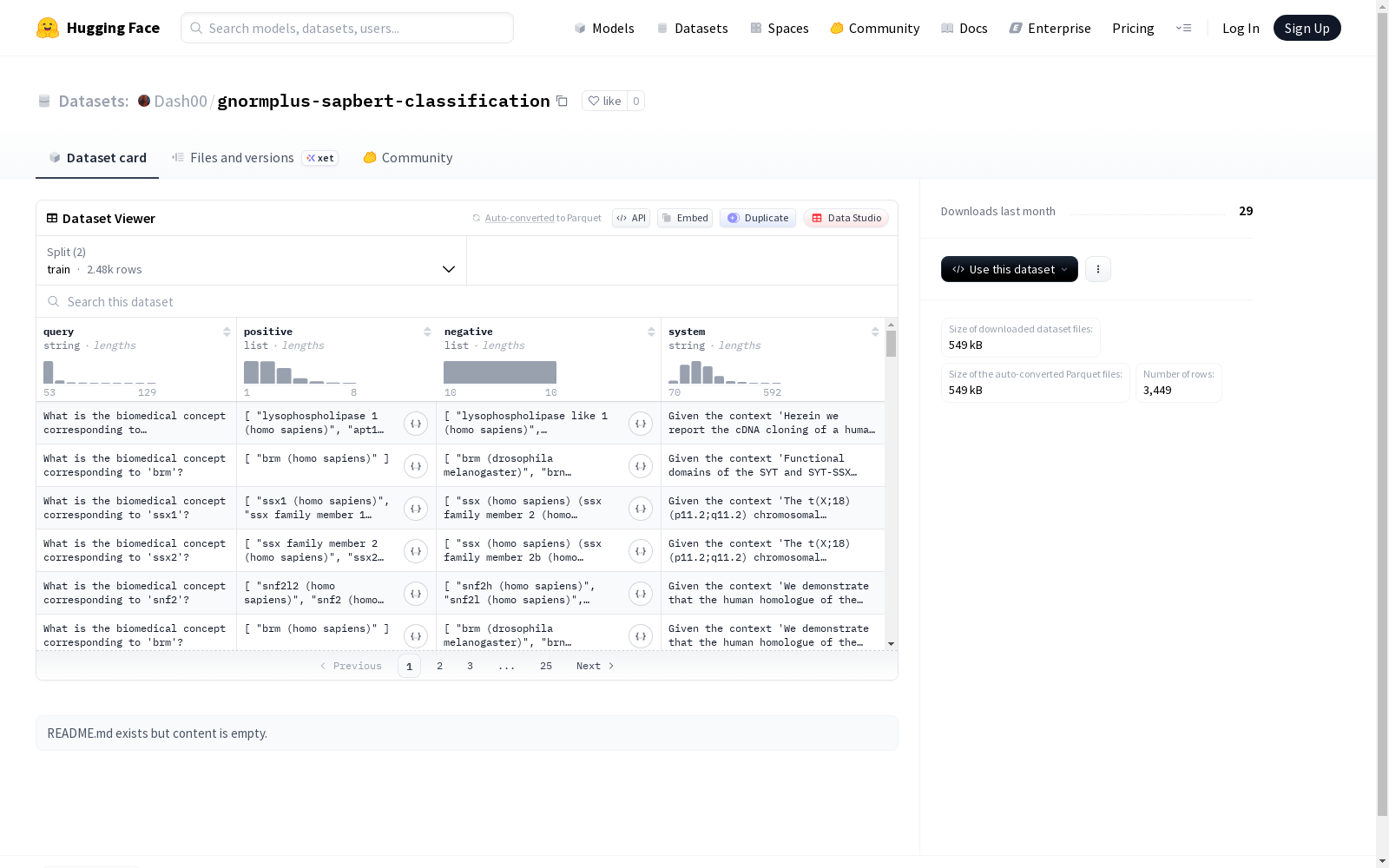Open the Split train dropdown
The height and width of the screenshot is (868, 1389).
click(251, 260)
